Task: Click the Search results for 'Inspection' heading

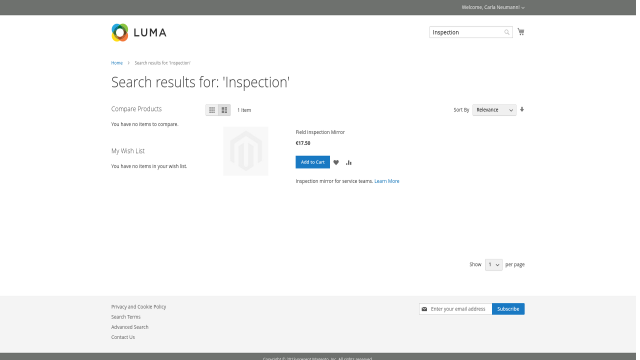Action: [x=200, y=82]
